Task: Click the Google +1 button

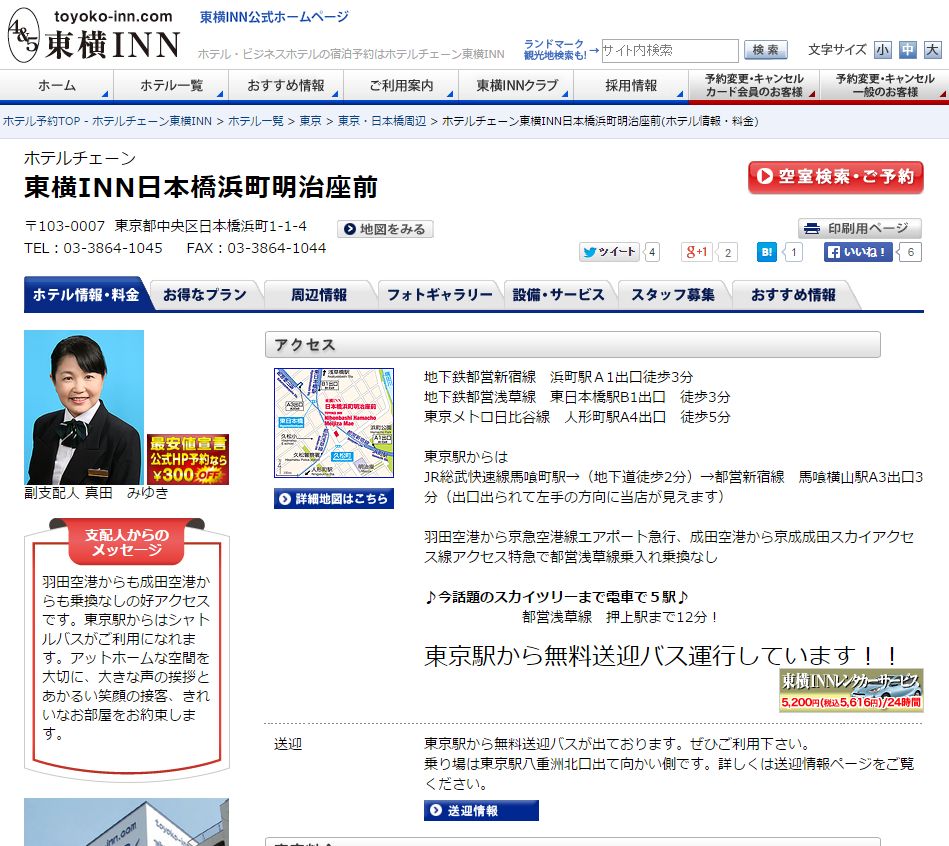Action: pyautogui.click(x=696, y=252)
